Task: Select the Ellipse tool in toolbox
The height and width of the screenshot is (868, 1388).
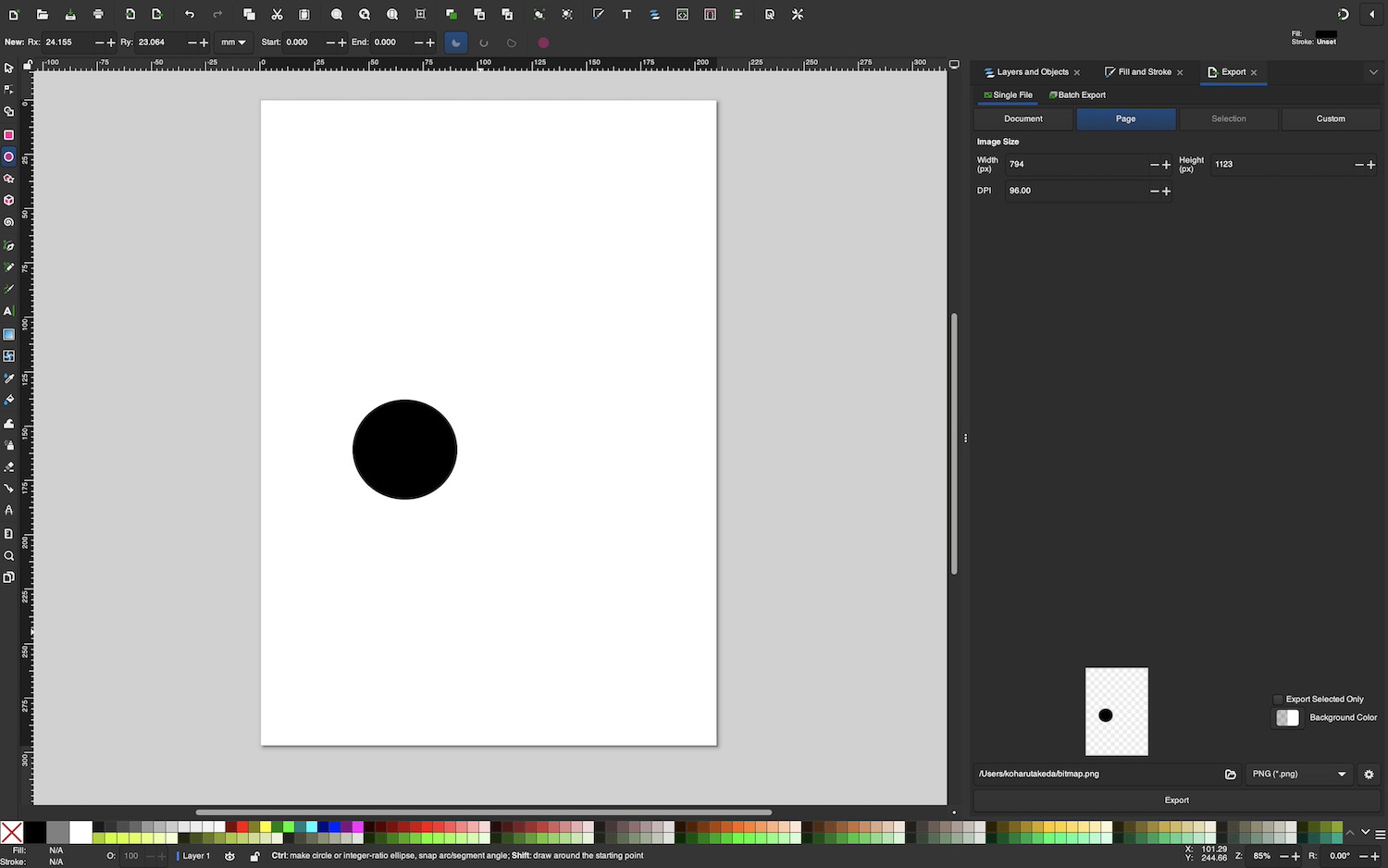Action: [x=9, y=156]
